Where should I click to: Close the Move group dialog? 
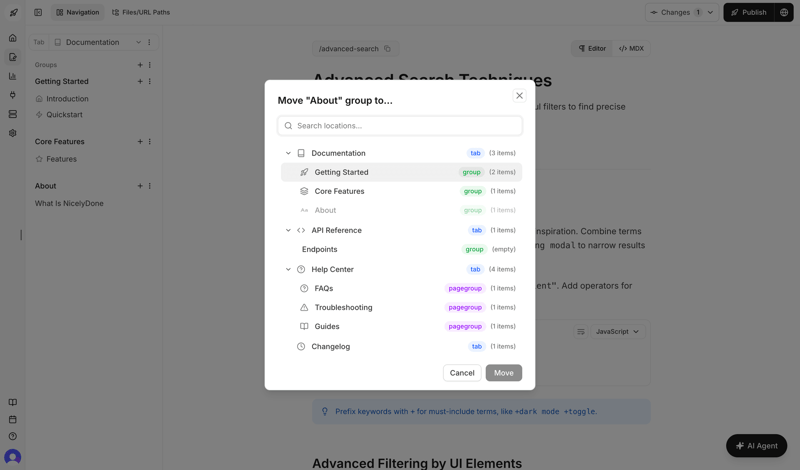(x=519, y=95)
